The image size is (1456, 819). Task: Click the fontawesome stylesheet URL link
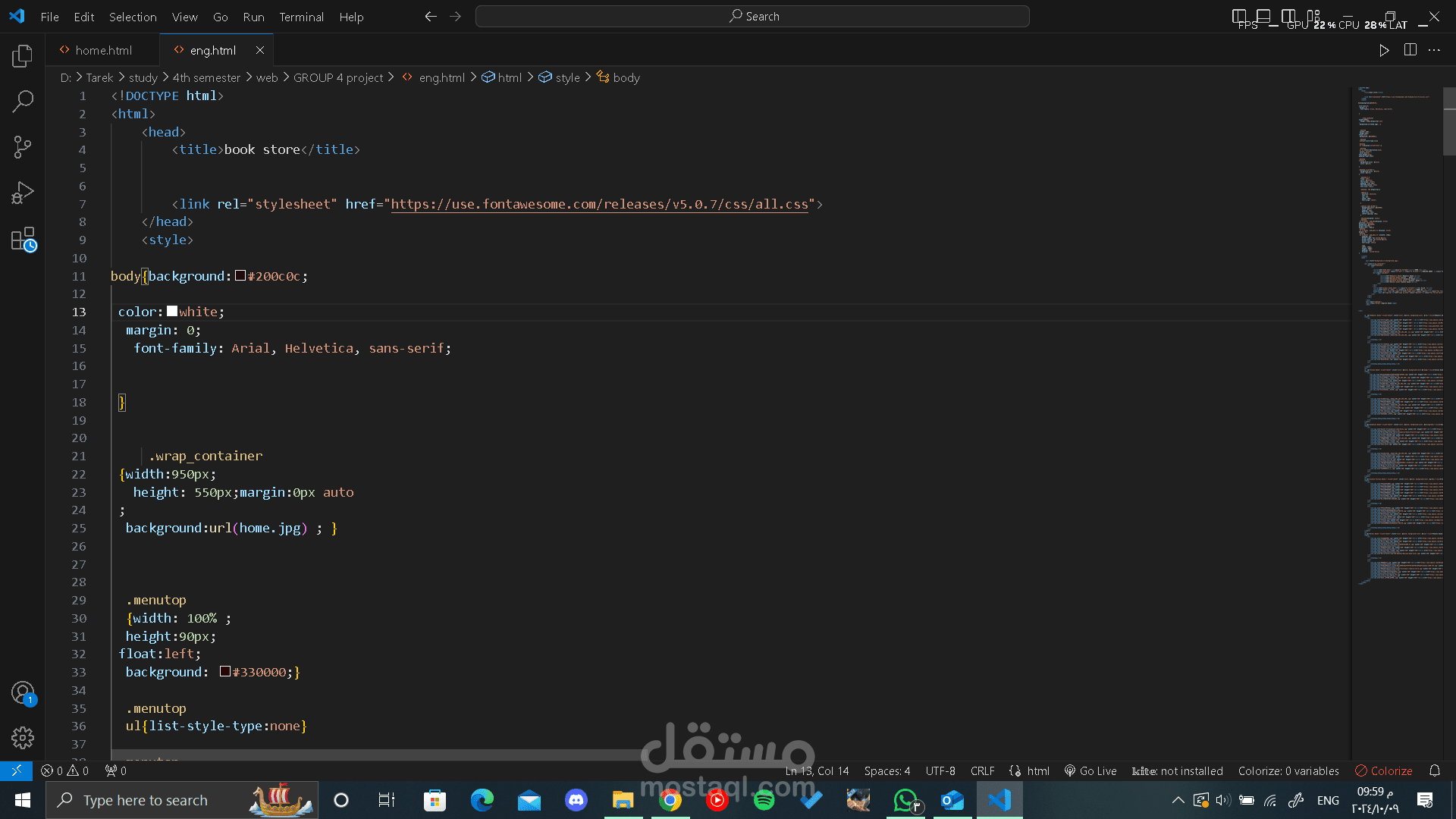coord(599,204)
